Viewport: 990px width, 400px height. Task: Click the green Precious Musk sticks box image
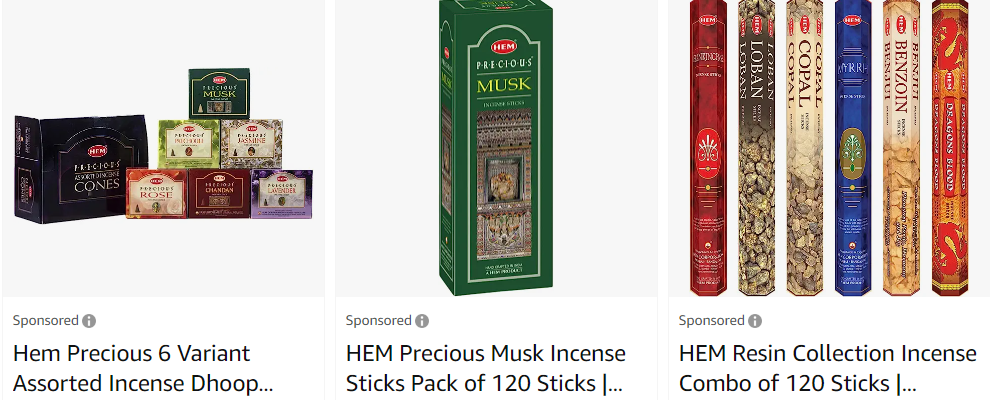(495, 150)
